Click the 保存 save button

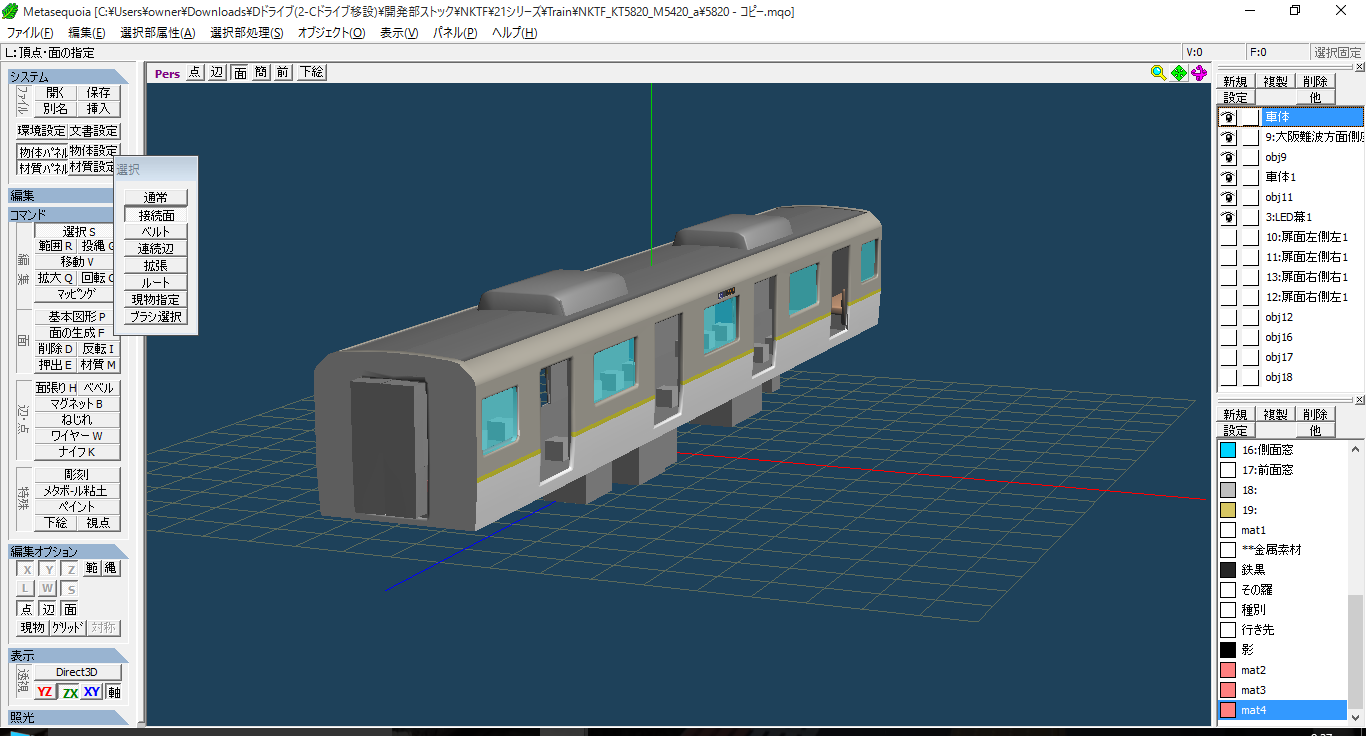[98, 92]
